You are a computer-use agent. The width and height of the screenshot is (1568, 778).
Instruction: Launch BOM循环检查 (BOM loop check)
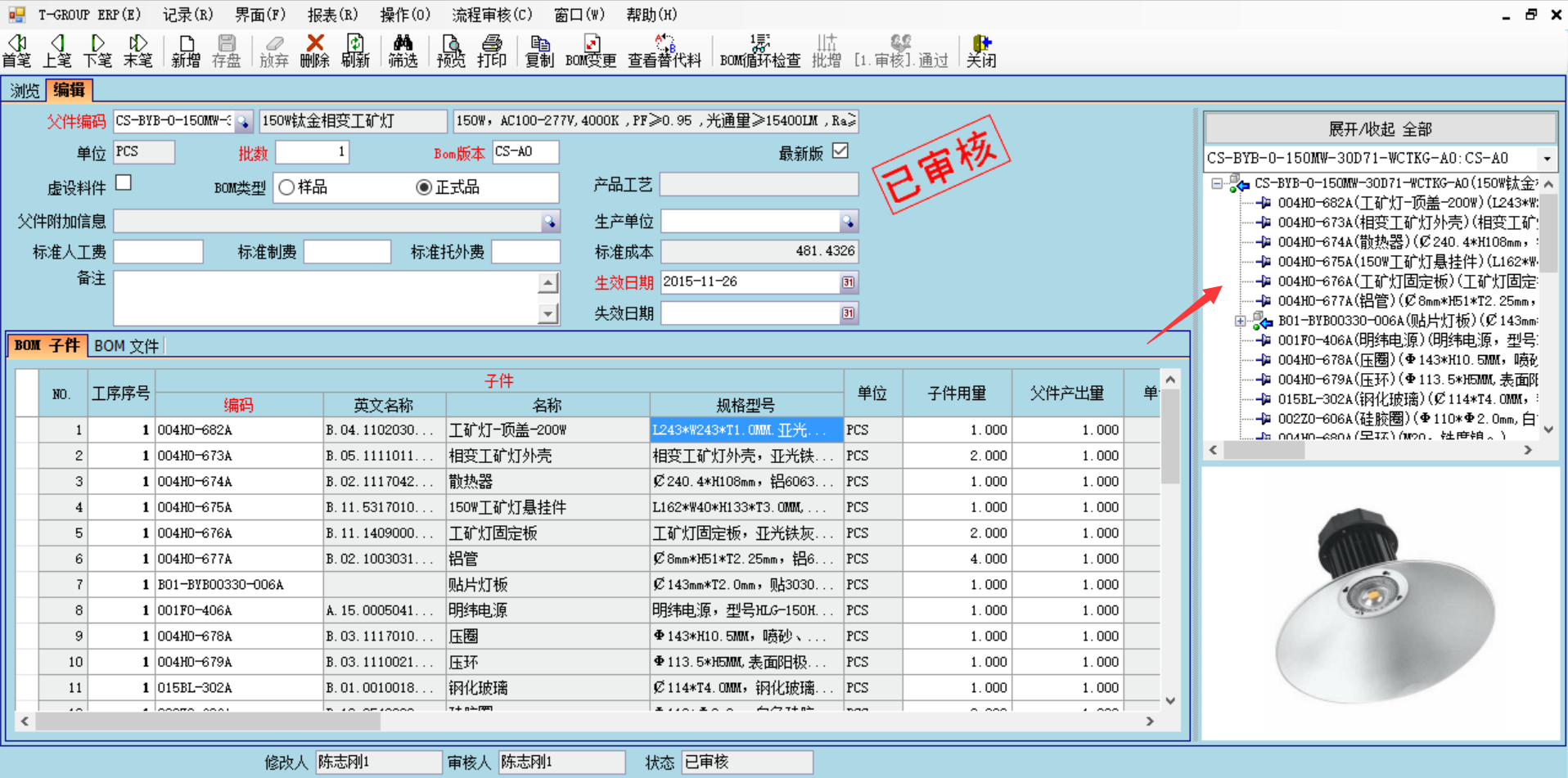click(x=759, y=50)
